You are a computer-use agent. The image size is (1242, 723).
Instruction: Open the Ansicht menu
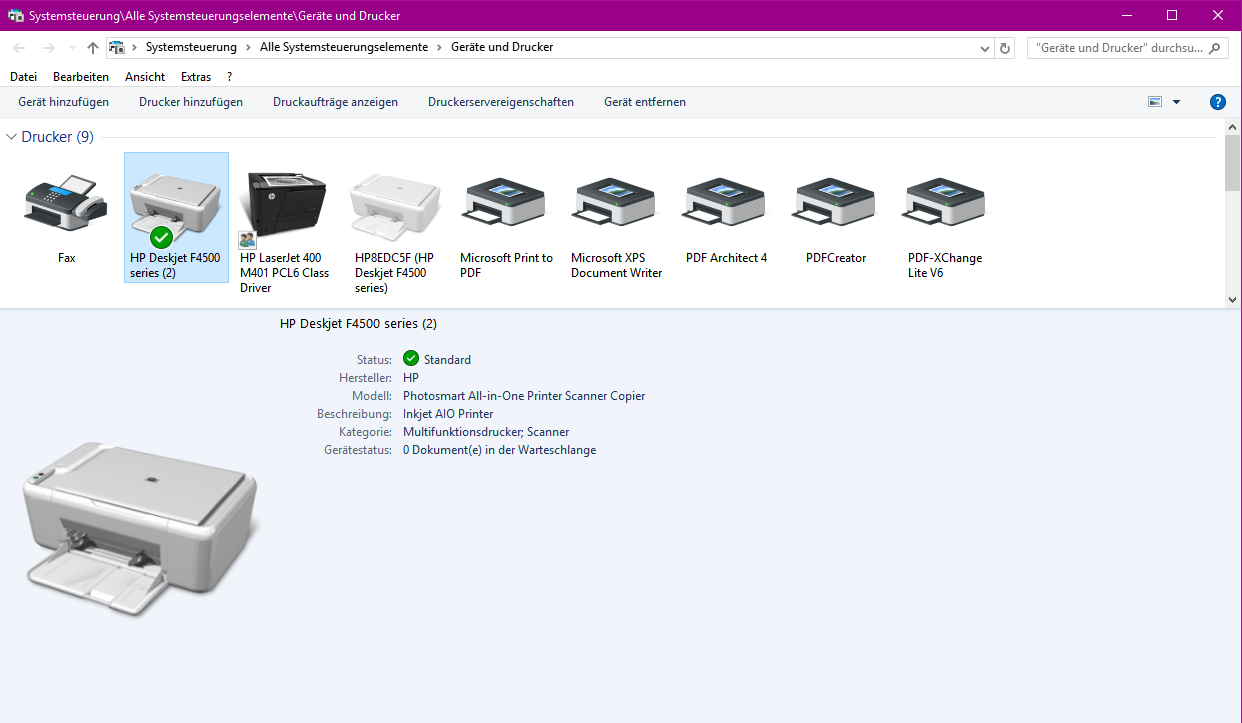(x=145, y=77)
